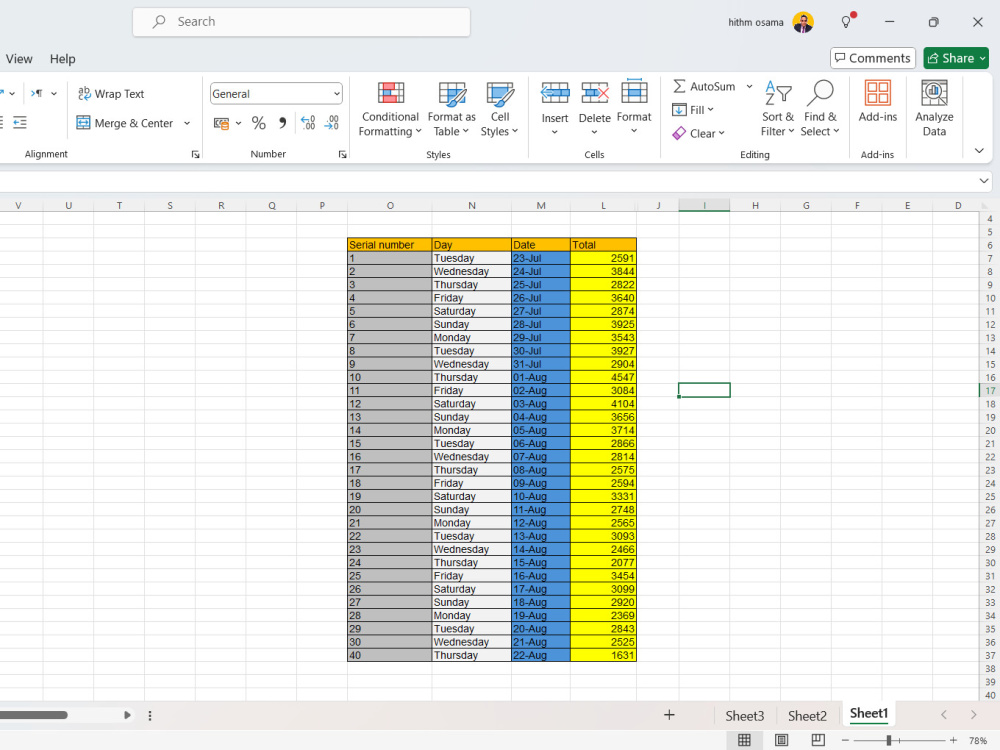
Task: Click zoom out minus button
Action: pos(845,740)
